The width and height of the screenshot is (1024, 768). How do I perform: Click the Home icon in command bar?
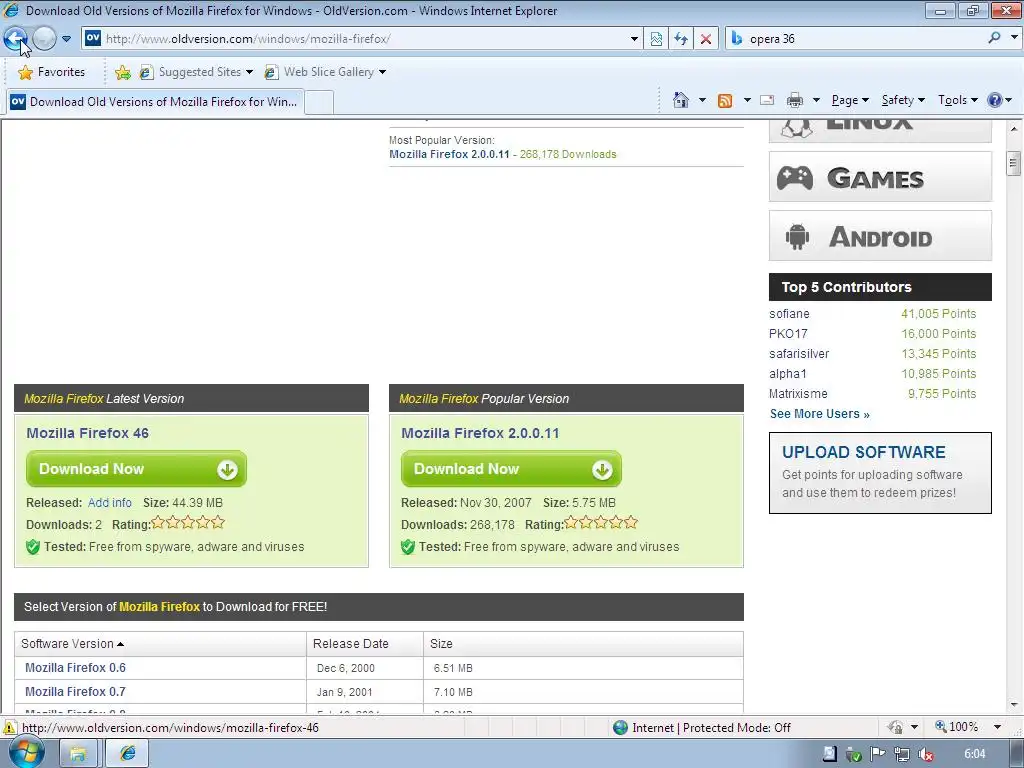coord(680,100)
